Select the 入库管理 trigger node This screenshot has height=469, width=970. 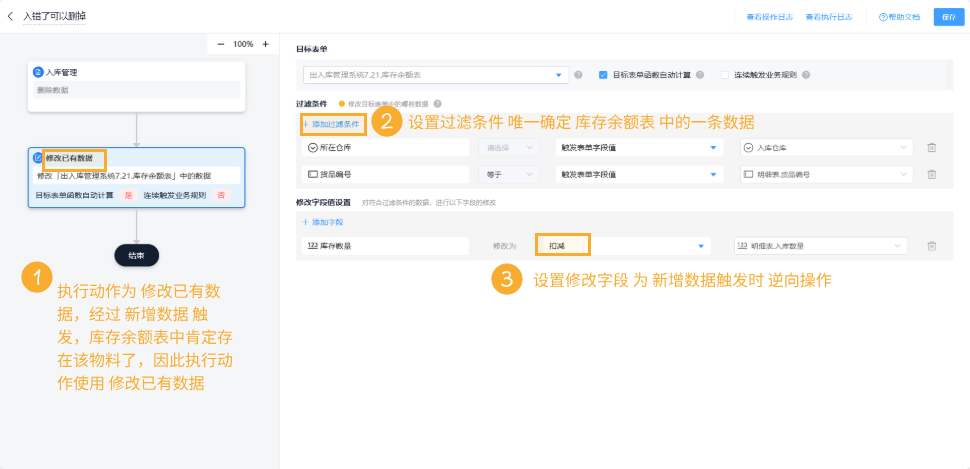137,87
